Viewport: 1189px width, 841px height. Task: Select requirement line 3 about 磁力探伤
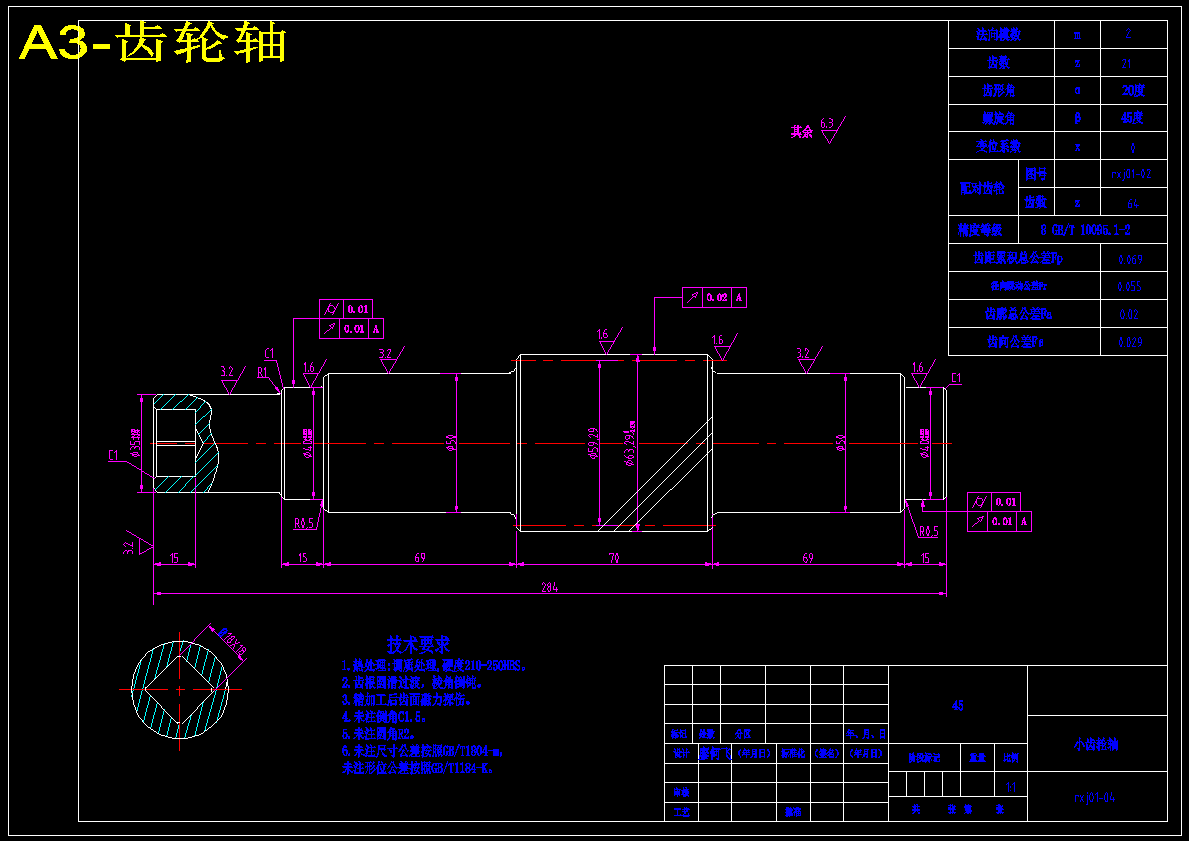coord(406,700)
